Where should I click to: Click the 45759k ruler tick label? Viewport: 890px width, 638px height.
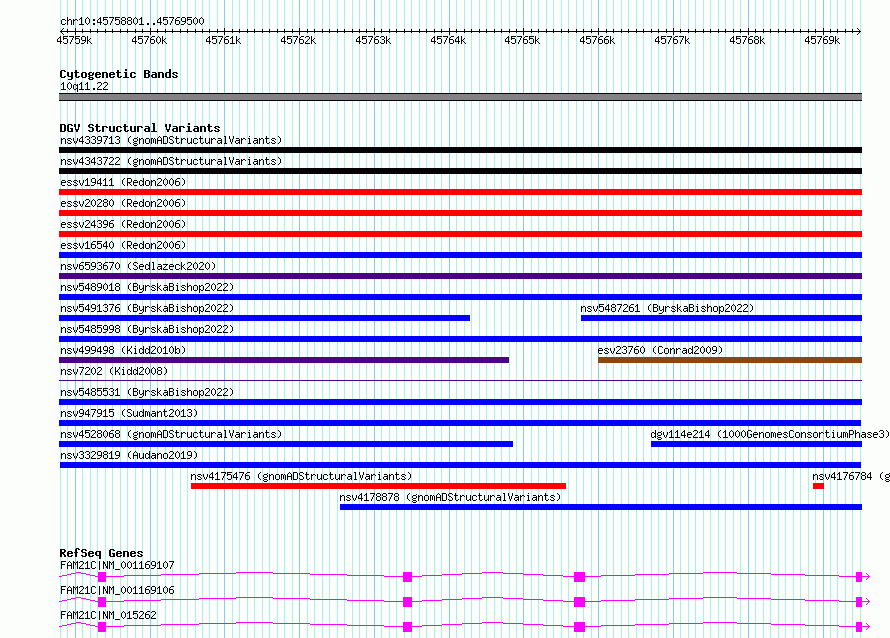74,40
